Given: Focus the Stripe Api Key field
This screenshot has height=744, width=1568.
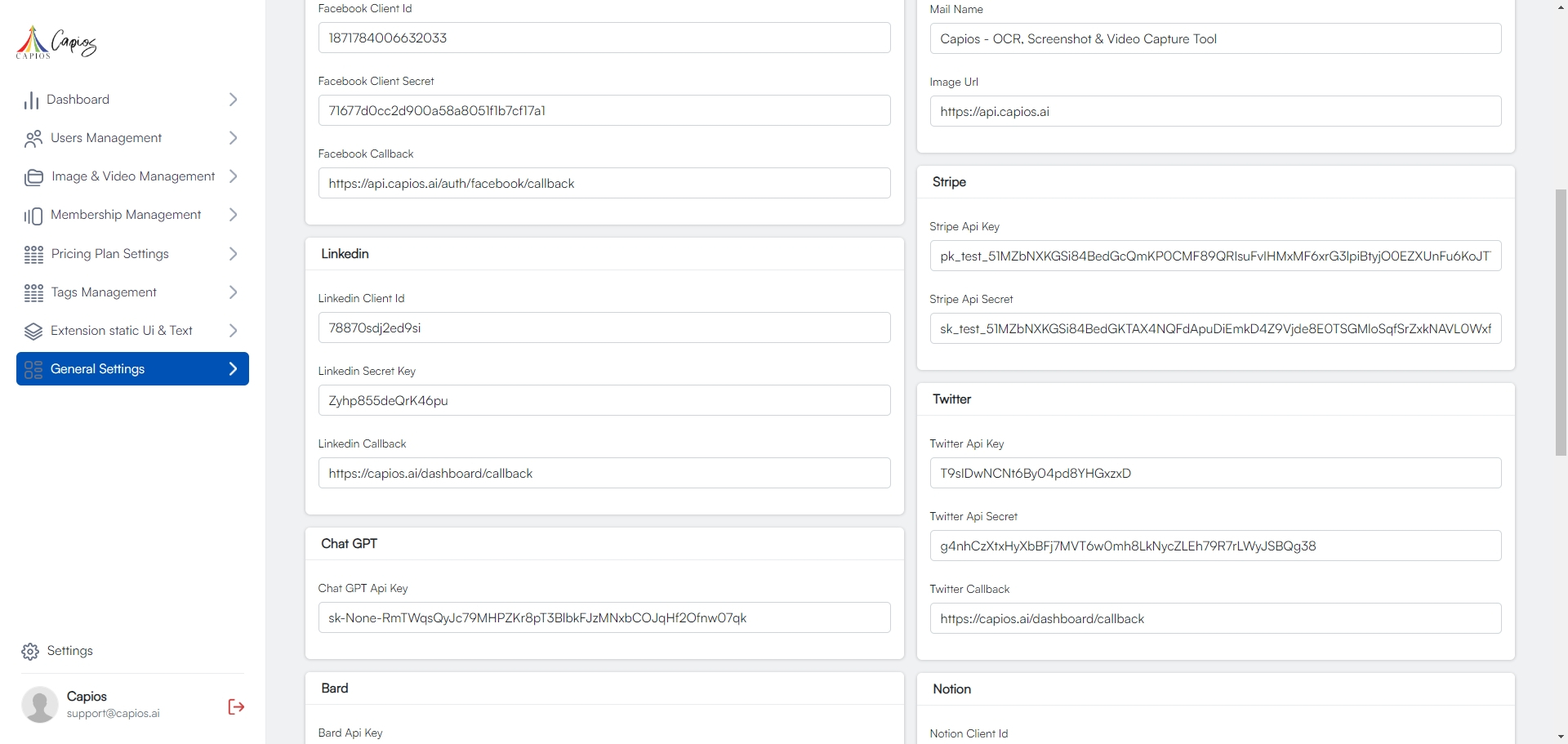Looking at the screenshot, I should (1215, 256).
